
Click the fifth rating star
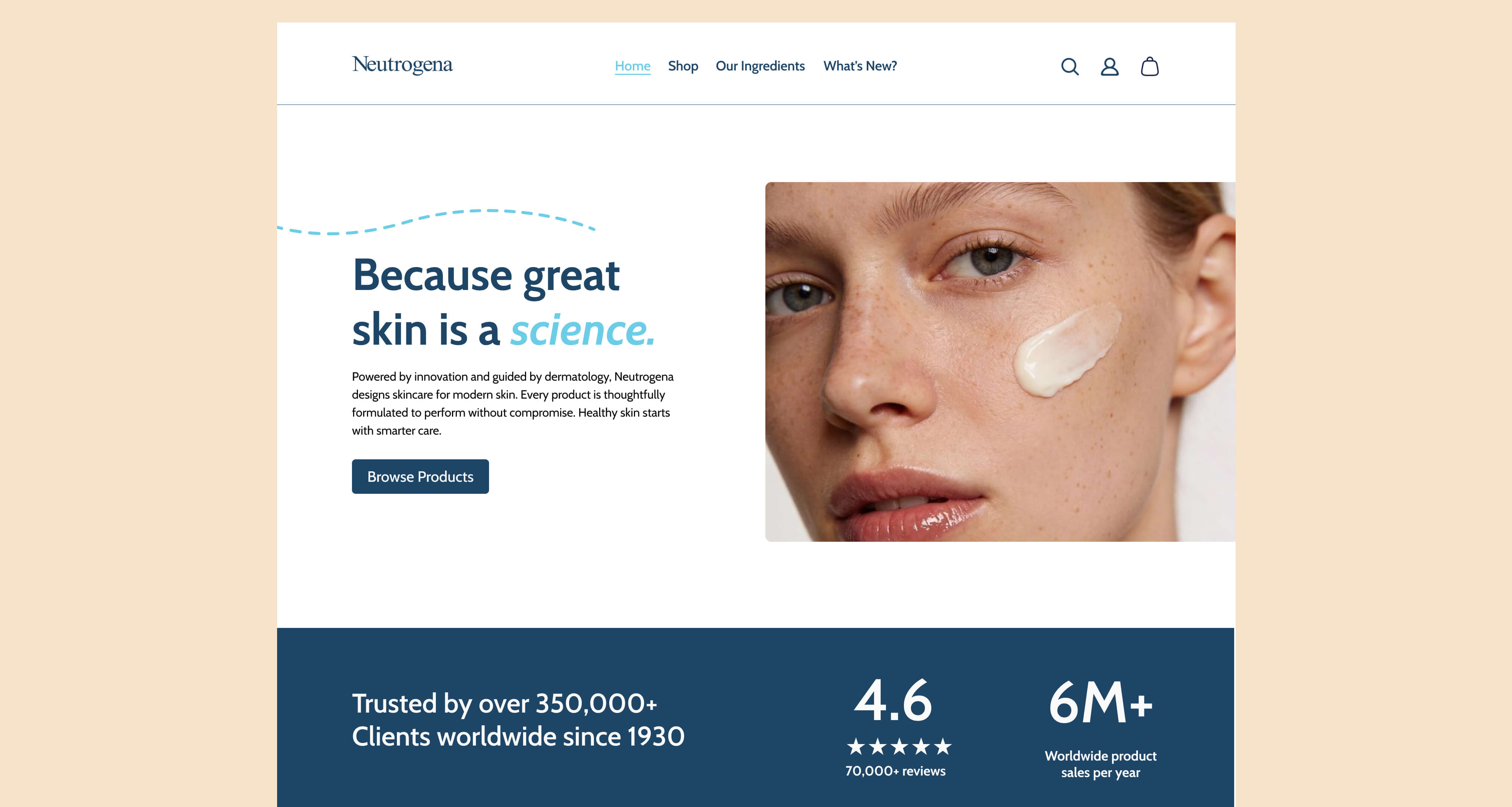tap(942, 747)
